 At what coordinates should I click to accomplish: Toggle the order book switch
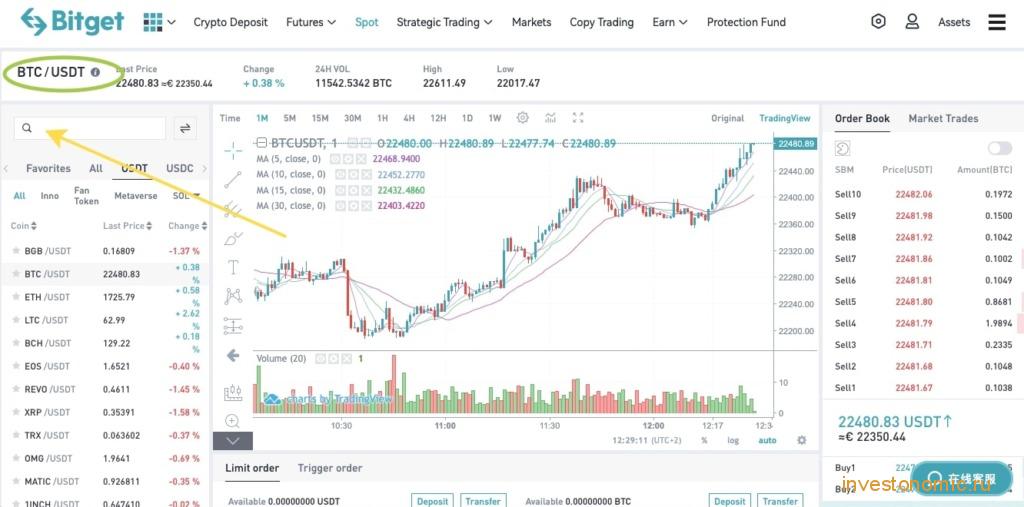point(999,148)
